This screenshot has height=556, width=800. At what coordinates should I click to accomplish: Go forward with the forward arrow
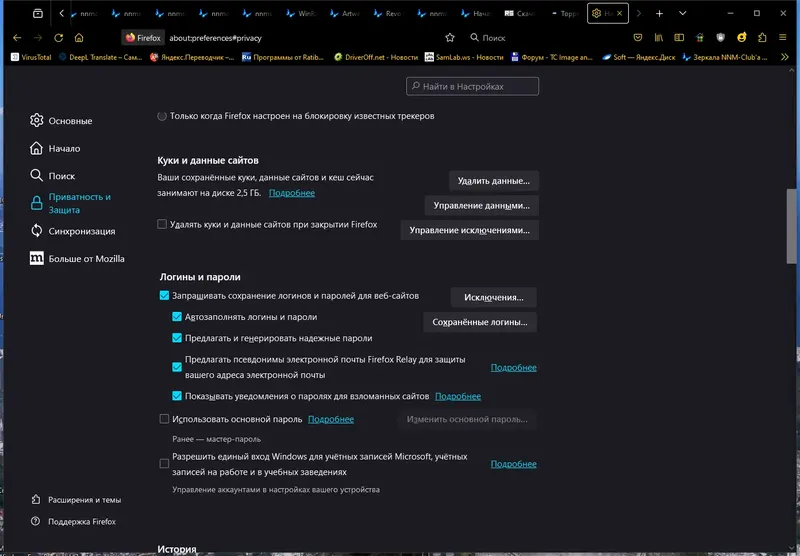click(x=38, y=38)
